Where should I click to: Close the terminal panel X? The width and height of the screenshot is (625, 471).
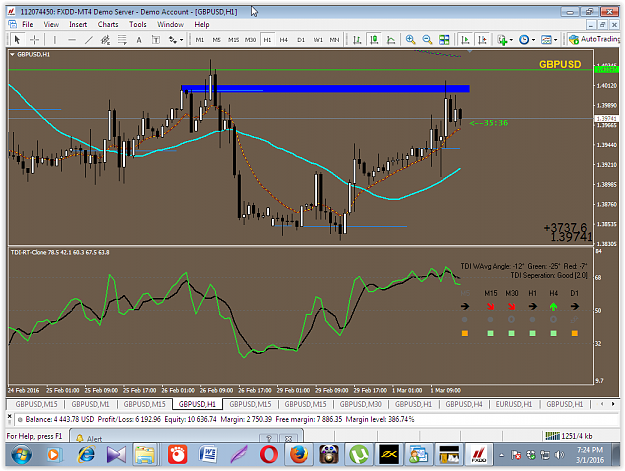10,416
